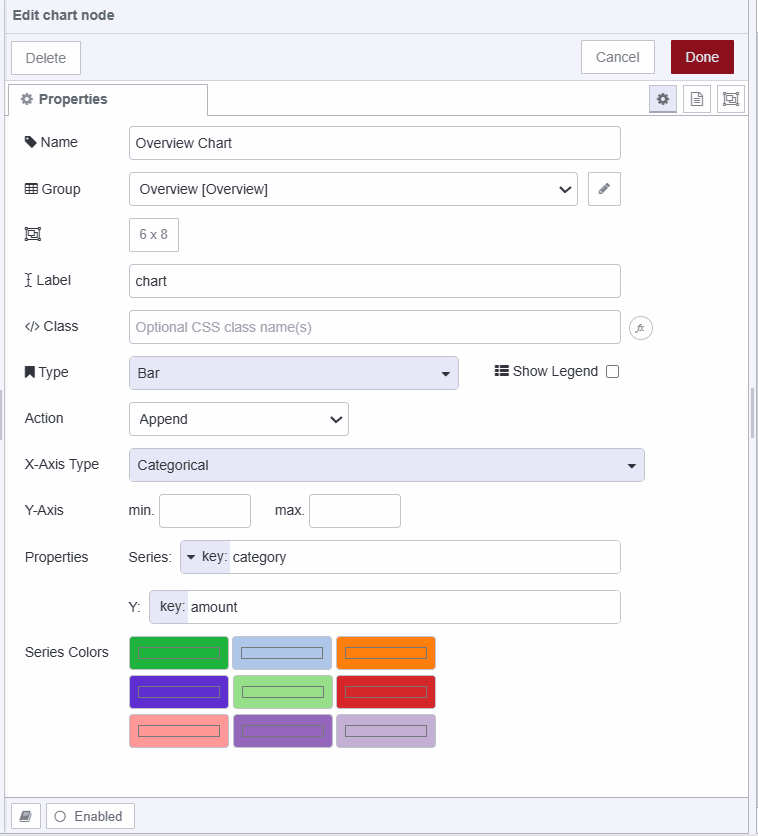Edit the Overview group with the pencil icon

(604, 189)
